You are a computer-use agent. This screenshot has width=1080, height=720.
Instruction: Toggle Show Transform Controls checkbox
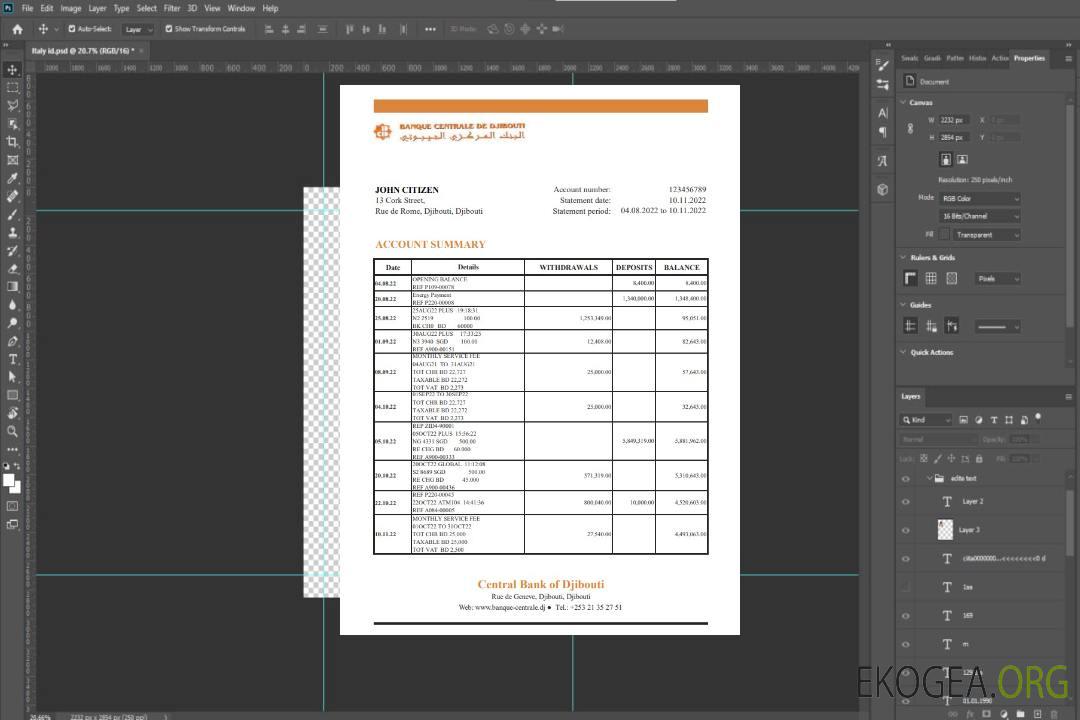[169, 29]
